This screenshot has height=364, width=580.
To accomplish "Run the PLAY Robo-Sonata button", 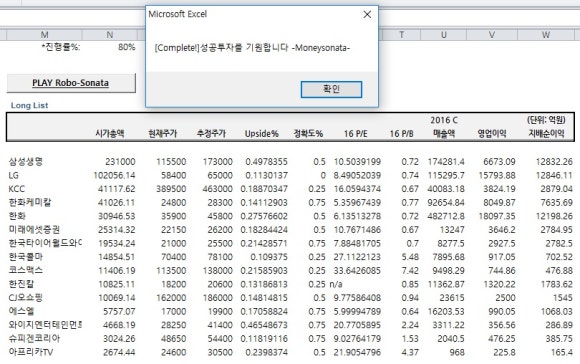I will tap(71, 83).
